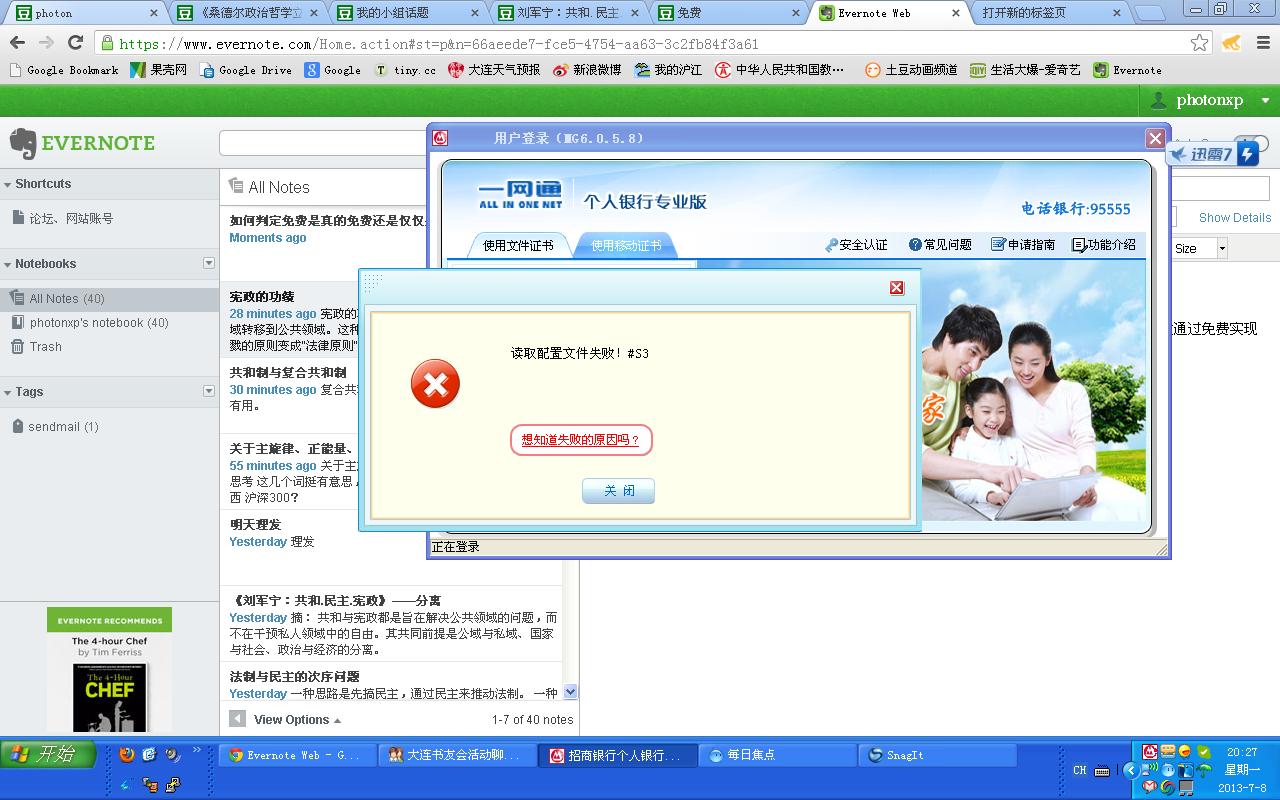1280x800 pixels.
Task: Open the Chrome menu button
Action: (1264, 43)
